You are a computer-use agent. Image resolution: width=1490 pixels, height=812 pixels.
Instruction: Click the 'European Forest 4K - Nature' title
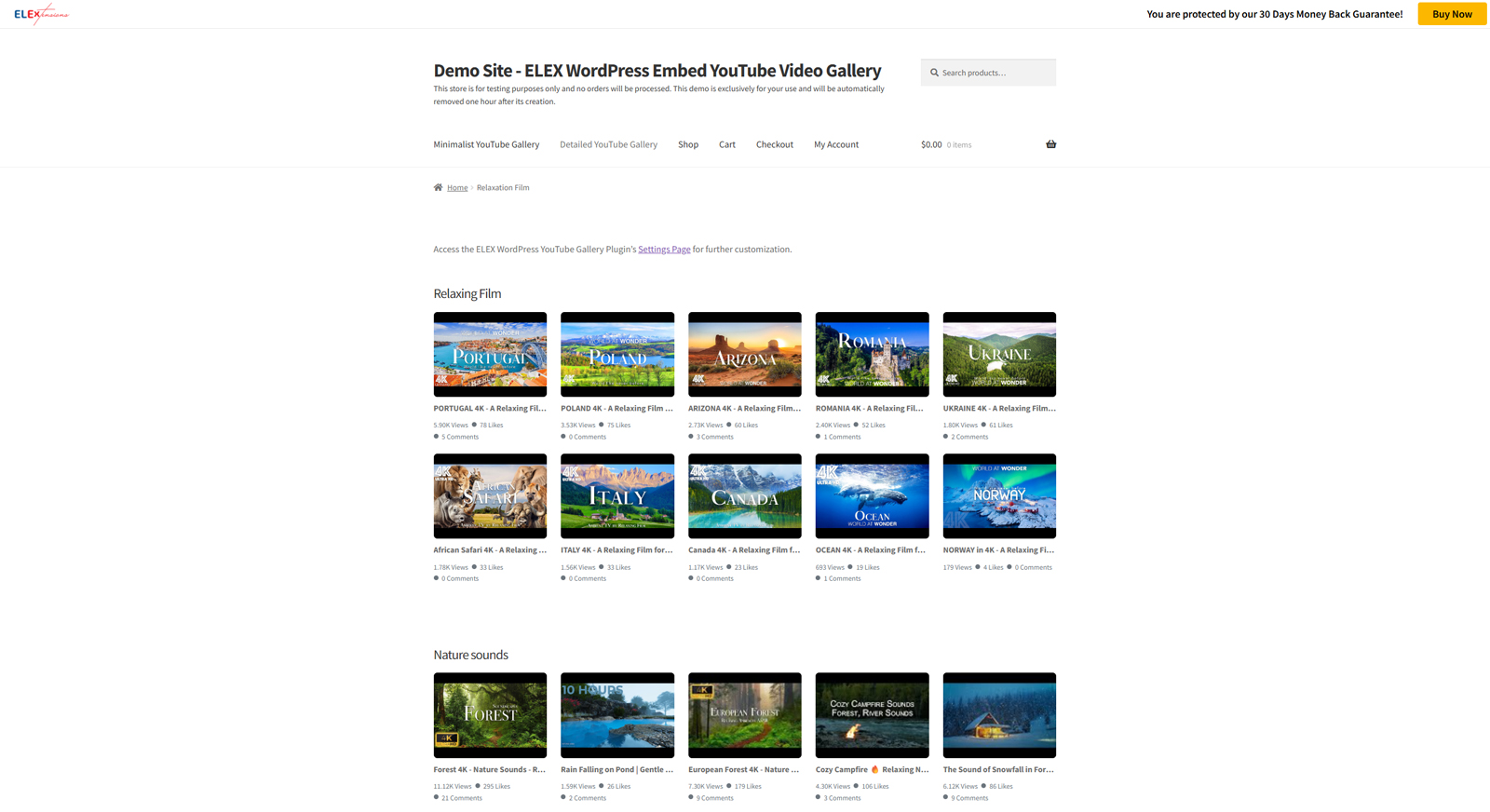(743, 770)
